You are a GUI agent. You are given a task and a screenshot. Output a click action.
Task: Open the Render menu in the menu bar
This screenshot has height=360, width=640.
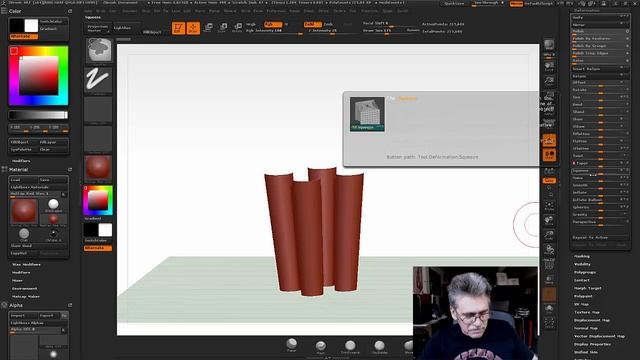click(x=294, y=11)
